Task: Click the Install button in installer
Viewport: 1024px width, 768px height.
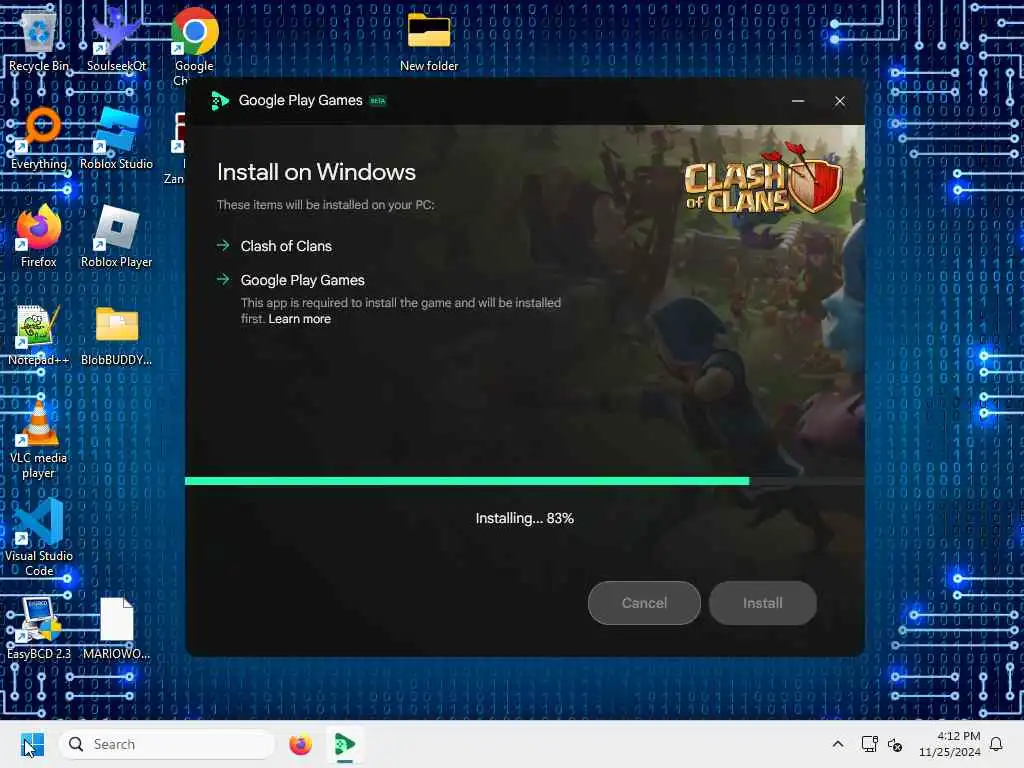Action: [x=763, y=603]
